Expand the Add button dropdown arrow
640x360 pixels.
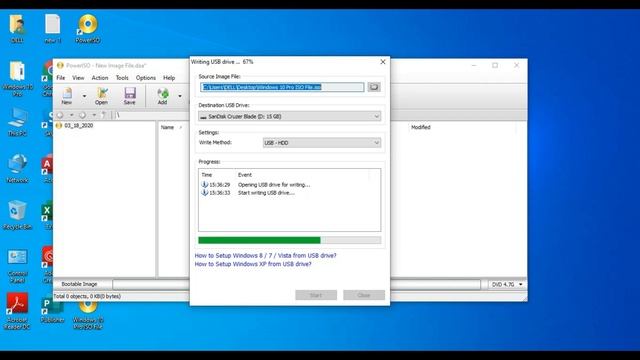180,96
